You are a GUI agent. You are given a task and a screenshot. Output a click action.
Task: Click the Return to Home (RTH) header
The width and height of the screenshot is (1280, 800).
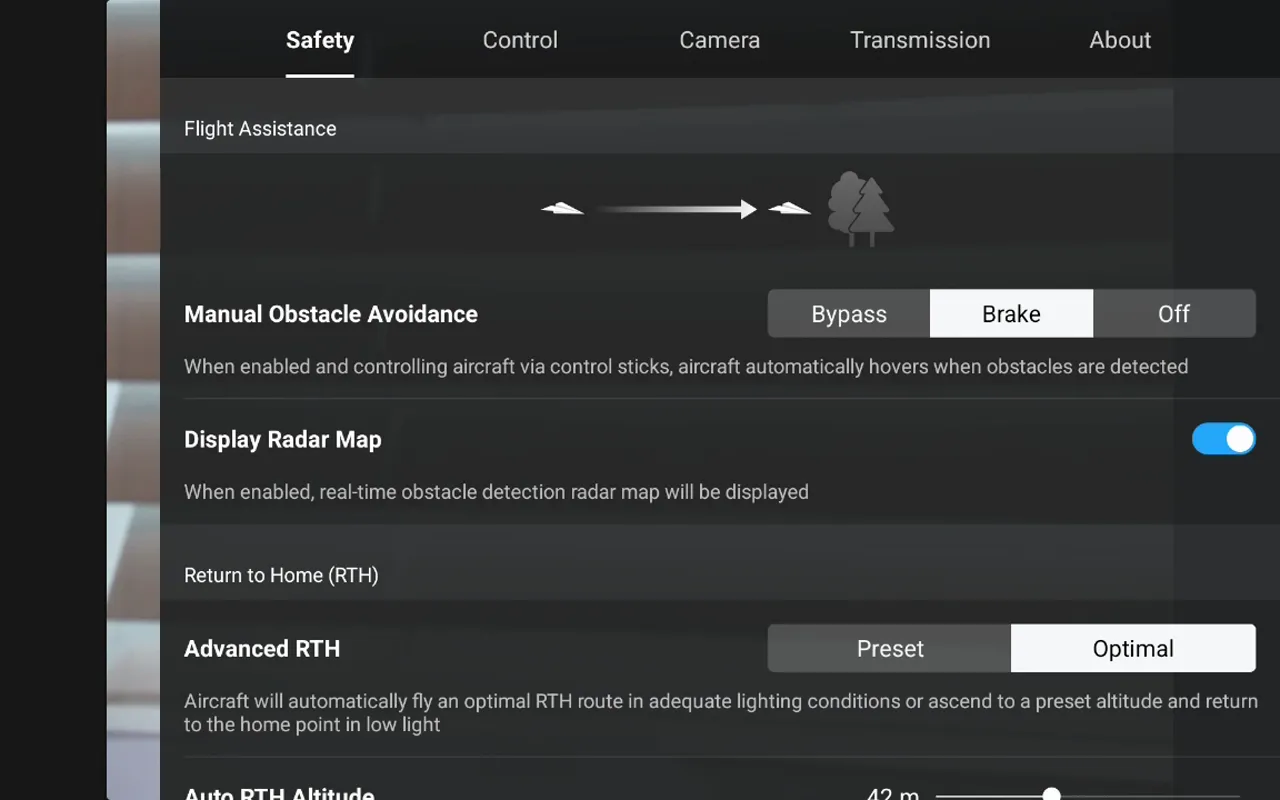281,575
